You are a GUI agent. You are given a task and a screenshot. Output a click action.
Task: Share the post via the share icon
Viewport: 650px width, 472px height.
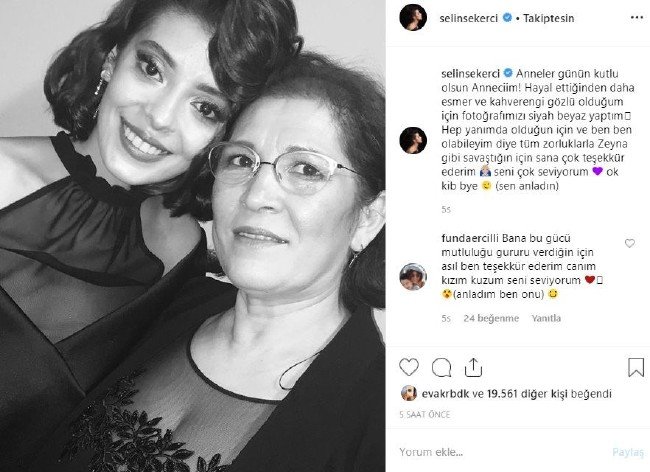473,367
